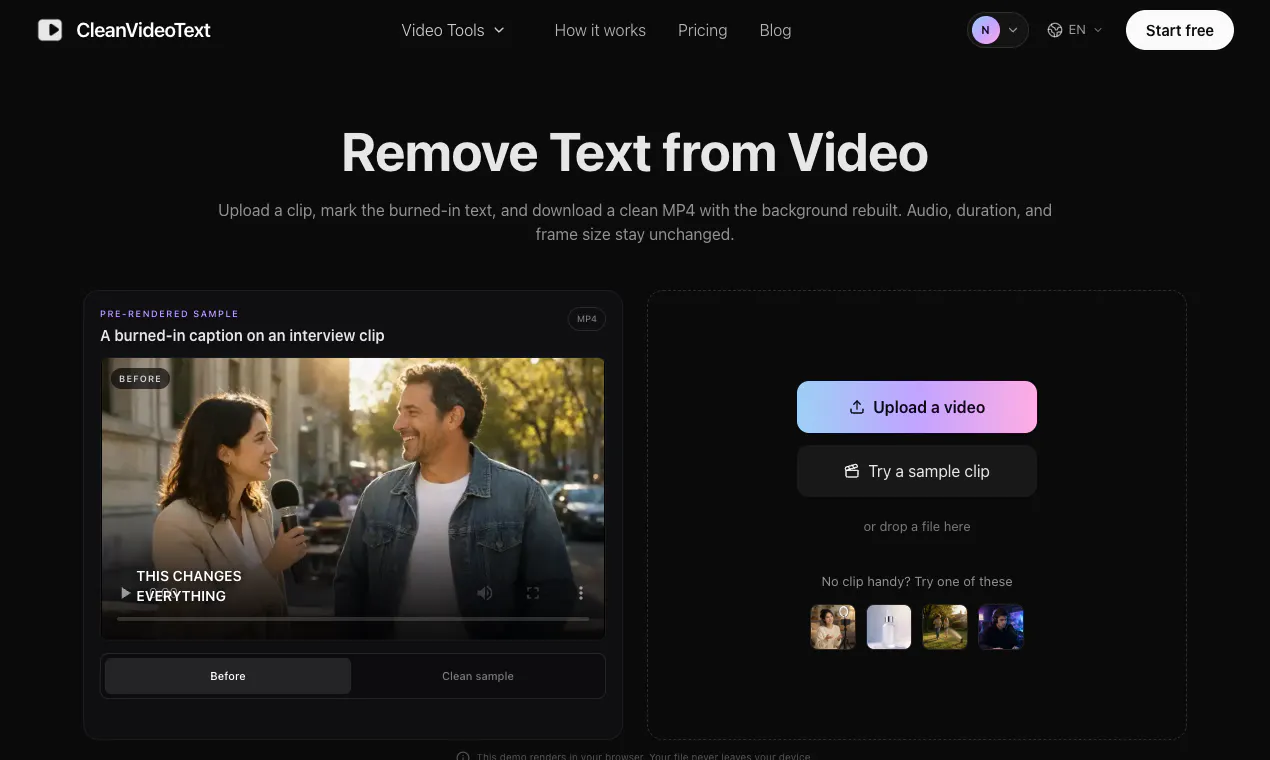Viewport: 1270px width, 760px height.
Task: Click Upload a video button
Action: pyautogui.click(x=917, y=407)
